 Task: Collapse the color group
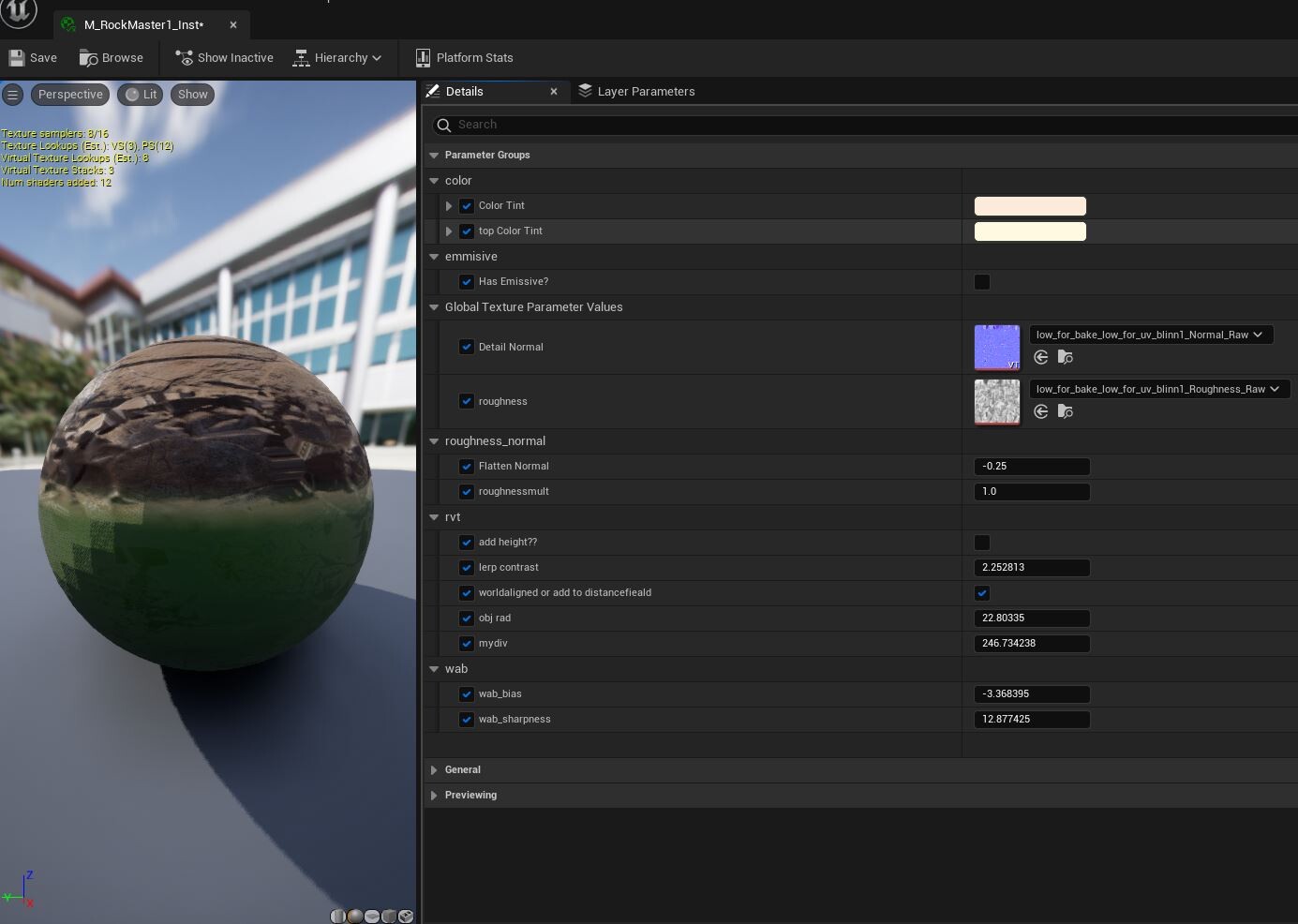(434, 181)
